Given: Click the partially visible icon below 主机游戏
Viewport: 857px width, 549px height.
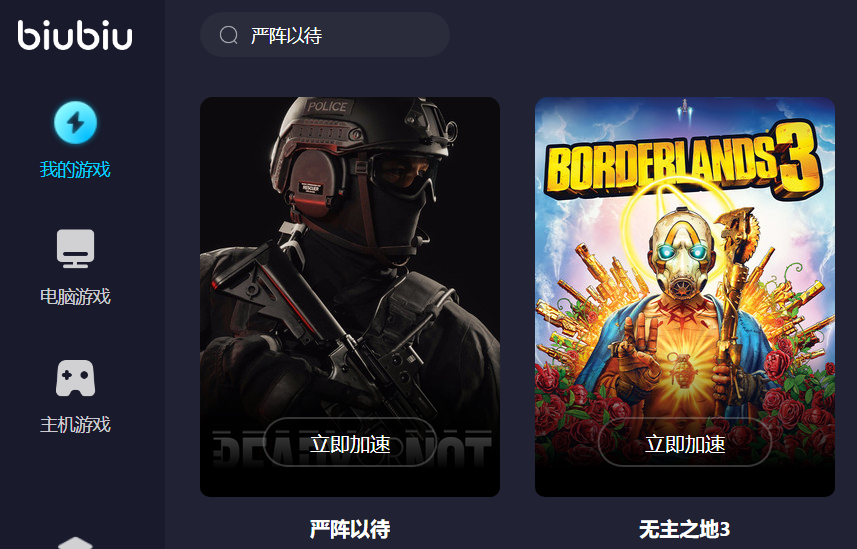Looking at the screenshot, I should (75, 543).
